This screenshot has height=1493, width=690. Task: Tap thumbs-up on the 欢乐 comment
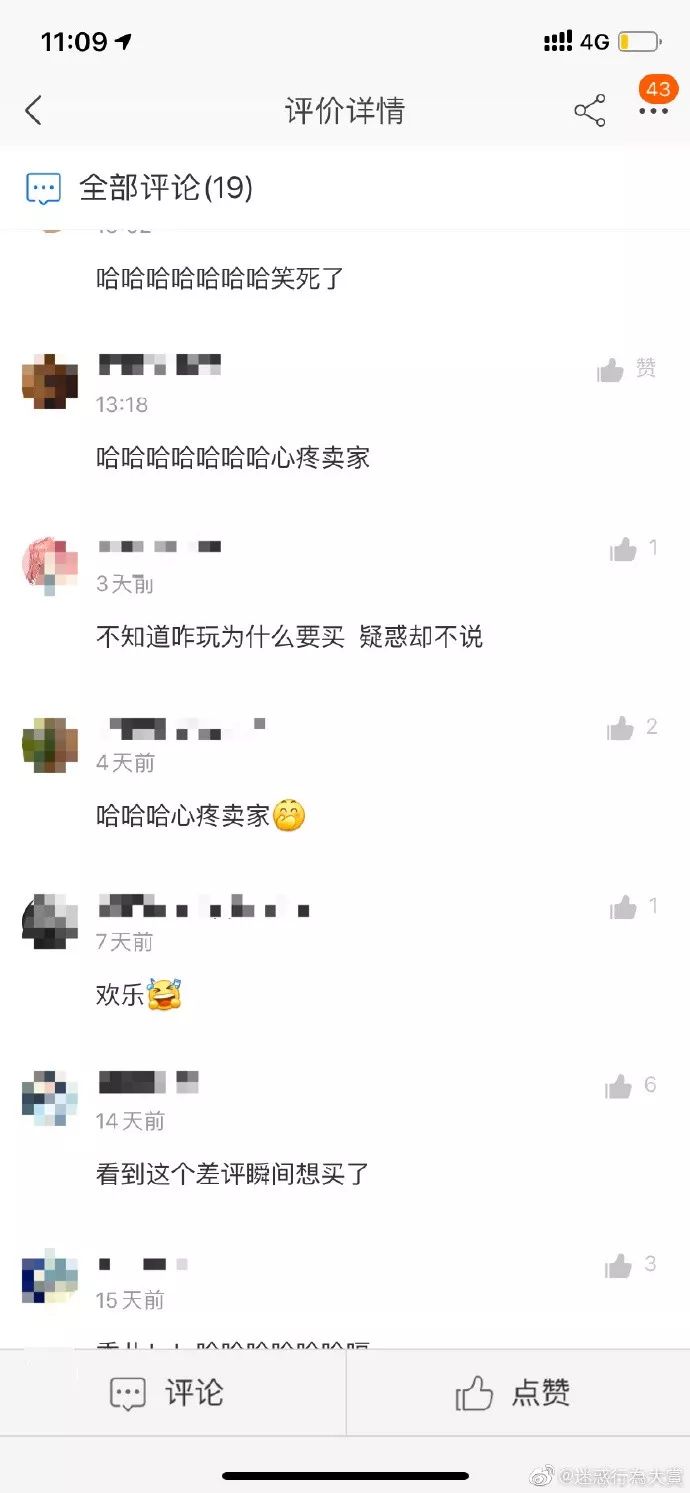click(x=634, y=907)
